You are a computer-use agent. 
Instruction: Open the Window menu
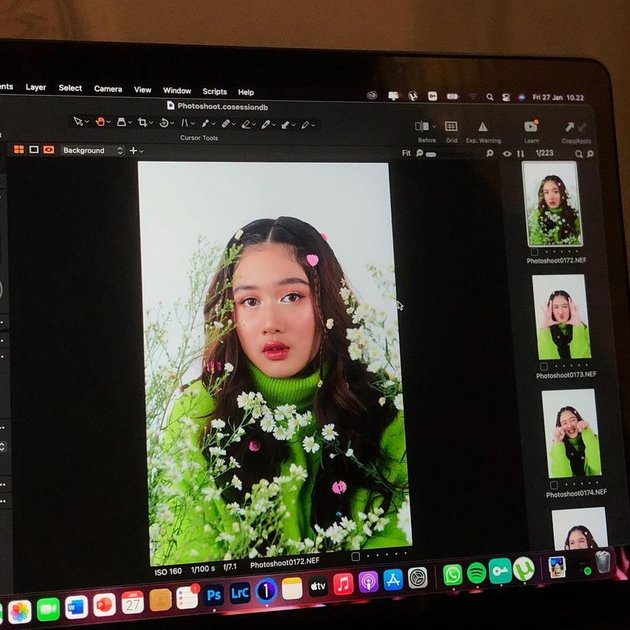(x=177, y=90)
